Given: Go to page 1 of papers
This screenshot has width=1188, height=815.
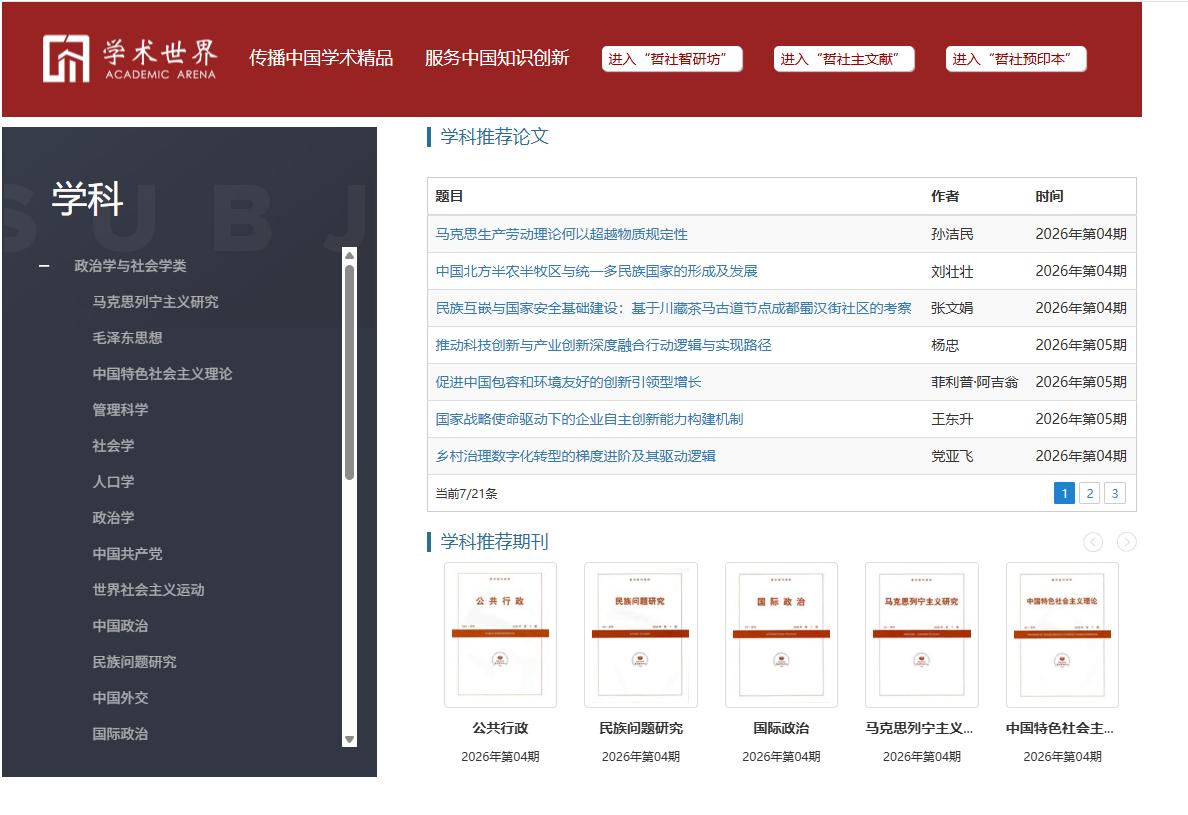Looking at the screenshot, I should click(1065, 493).
